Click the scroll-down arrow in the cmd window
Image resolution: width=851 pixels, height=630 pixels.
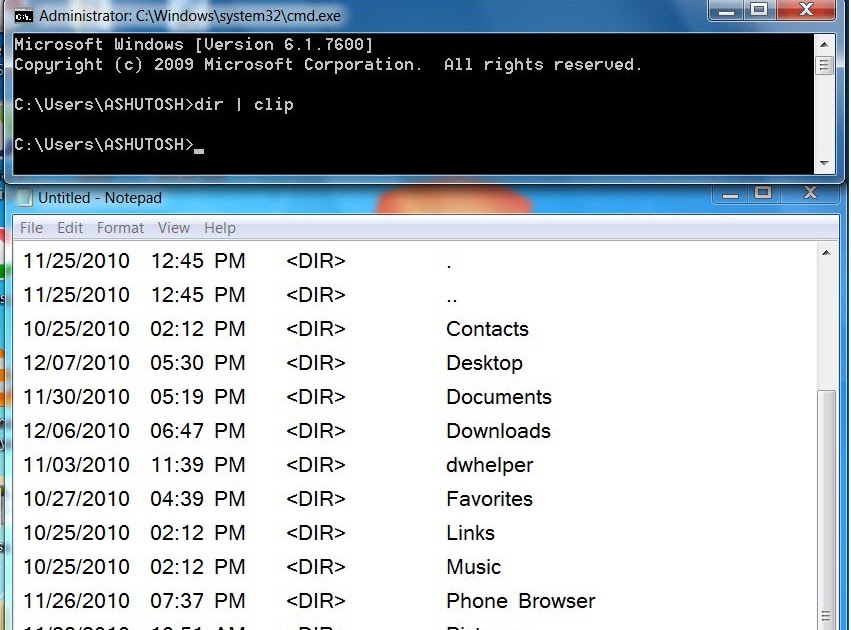825,163
